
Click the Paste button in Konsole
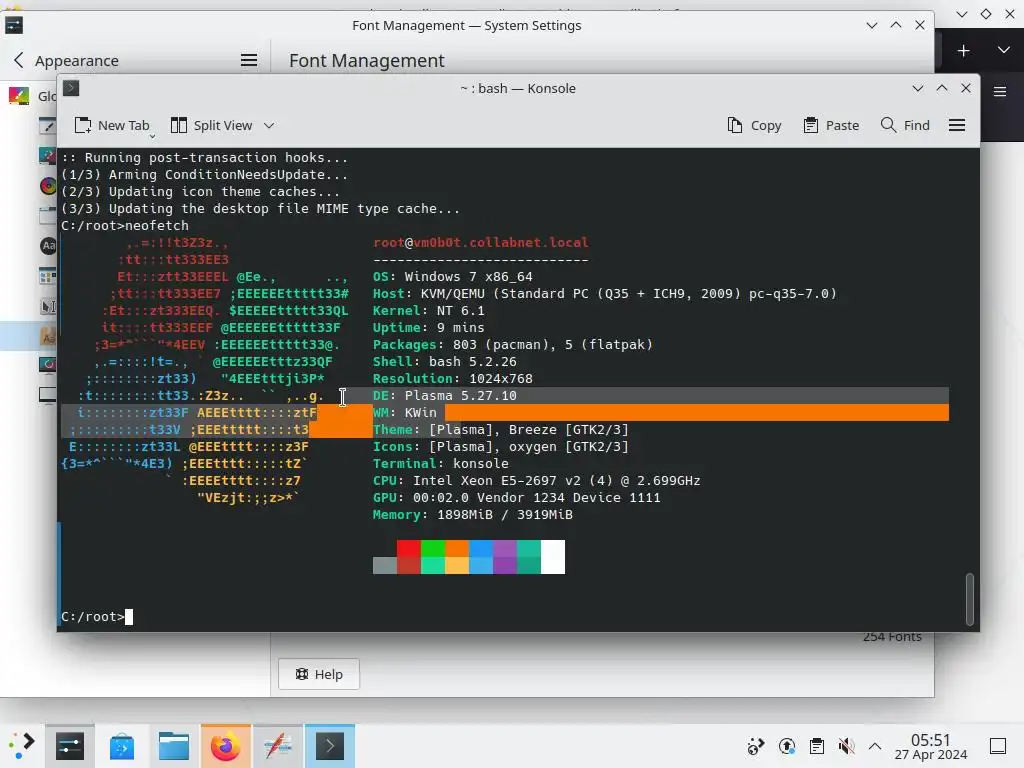831,125
